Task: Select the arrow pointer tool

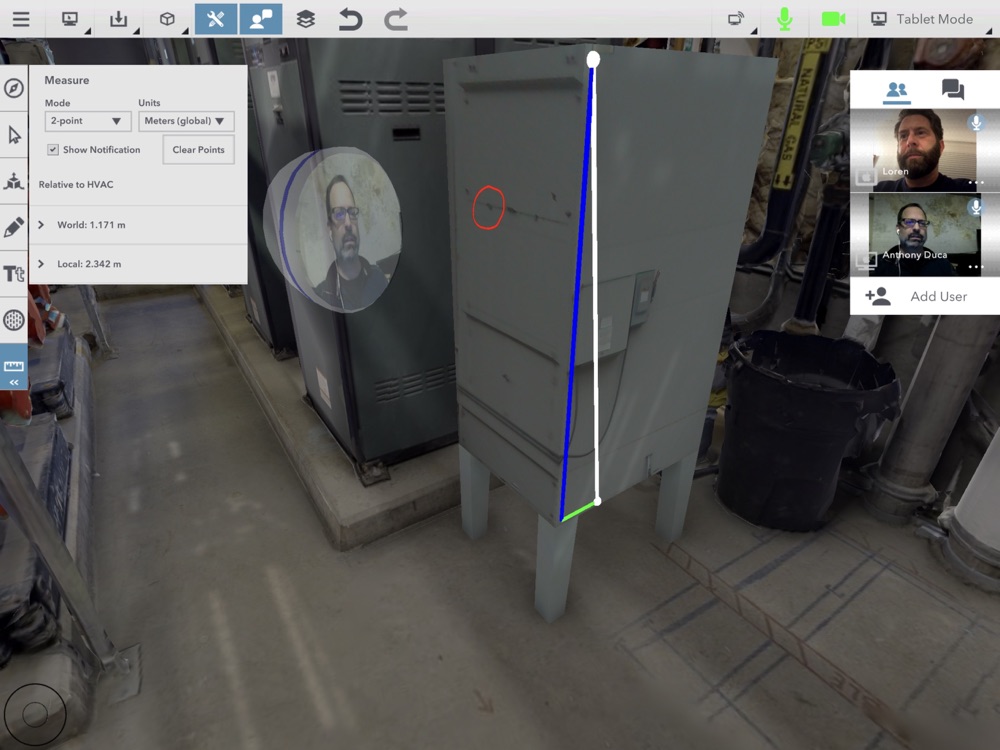Action: (x=14, y=135)
